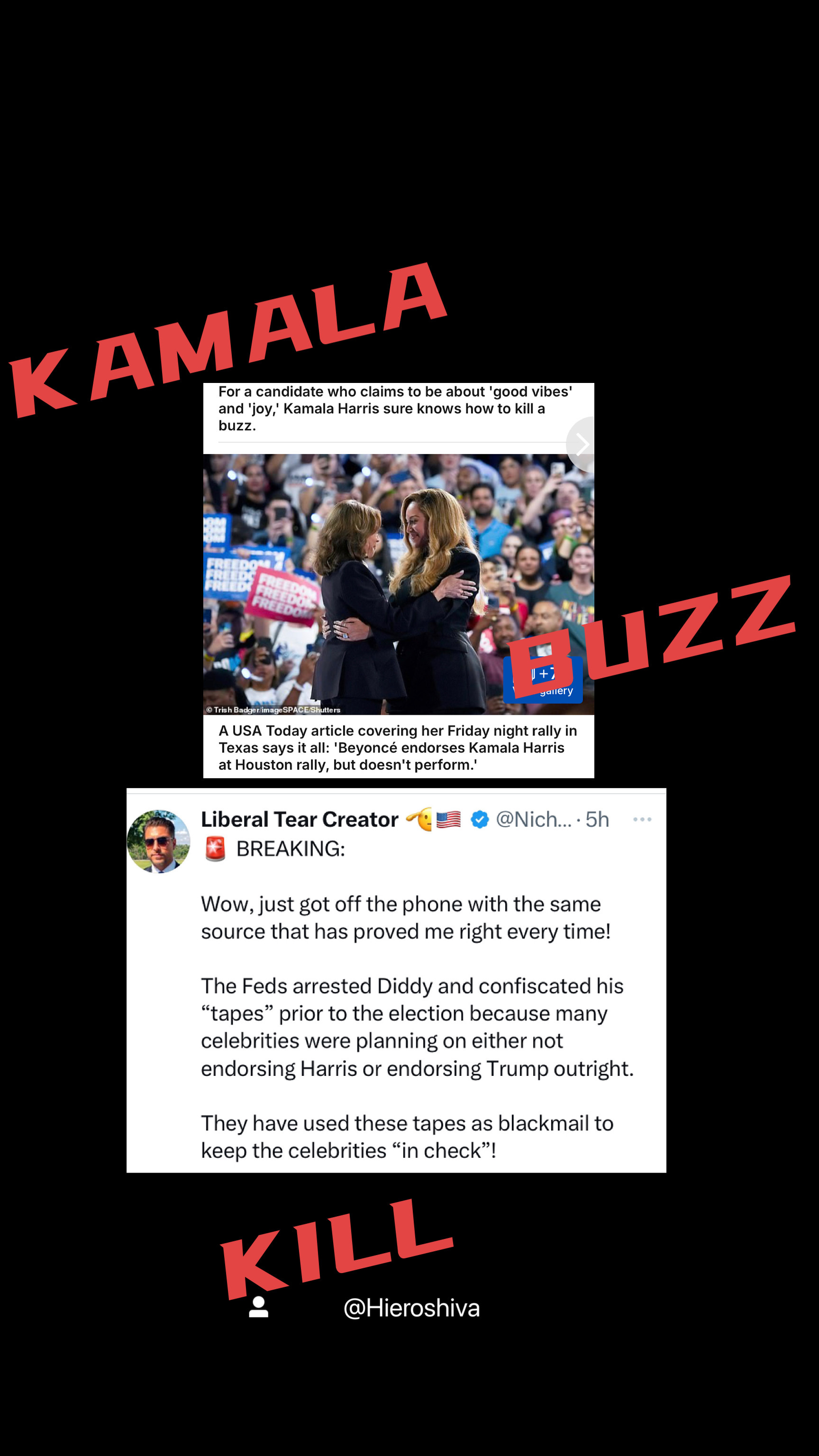Open the blue view gallery button
The width and height of the screenshot is (819, 1456).
coord(543,681)
